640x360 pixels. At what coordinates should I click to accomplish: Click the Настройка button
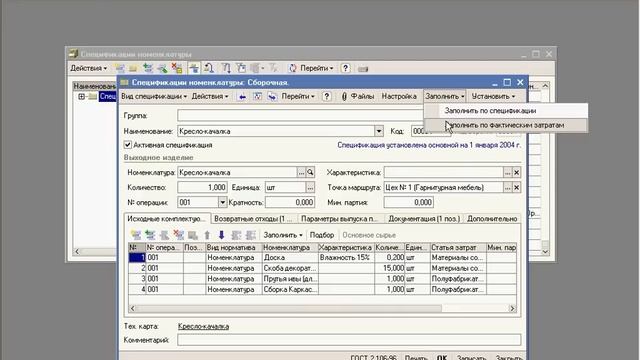(x=399, y=97)
